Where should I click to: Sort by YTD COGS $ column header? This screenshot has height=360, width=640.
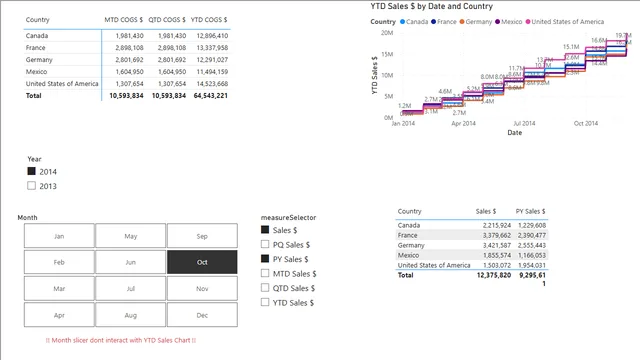click(x=209, y=20)
